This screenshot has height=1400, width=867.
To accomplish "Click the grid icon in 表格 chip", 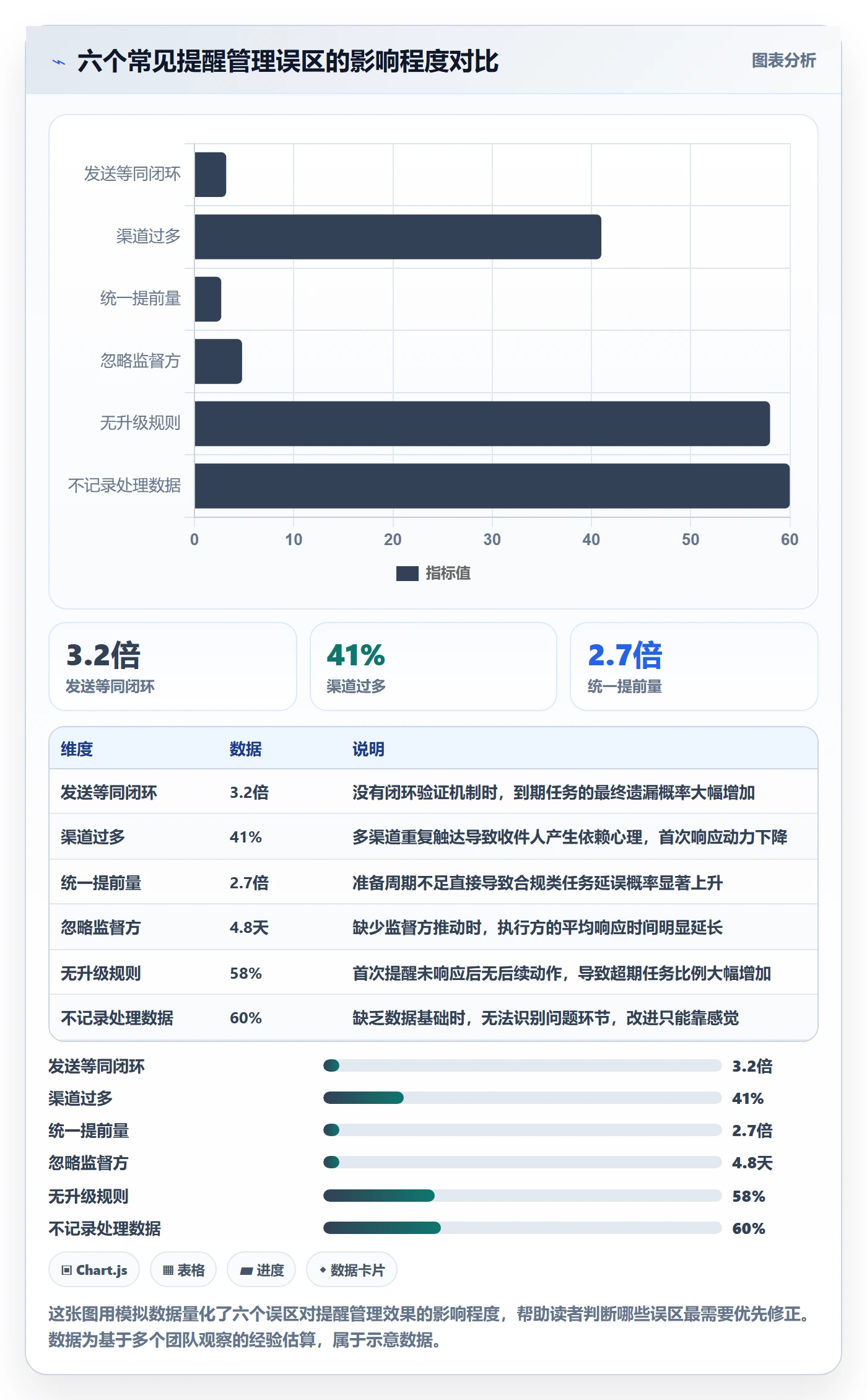I will coord(168,1271).
